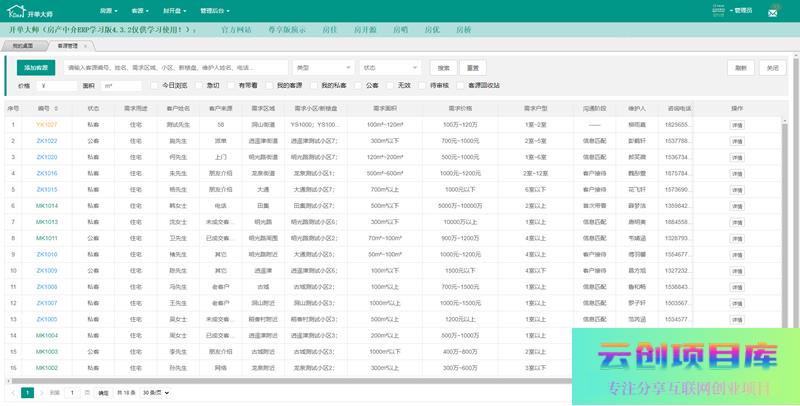Screen dimensions: 800x406
Task: Switch to the 我的桌面 tab
Action: click(22, 46)
